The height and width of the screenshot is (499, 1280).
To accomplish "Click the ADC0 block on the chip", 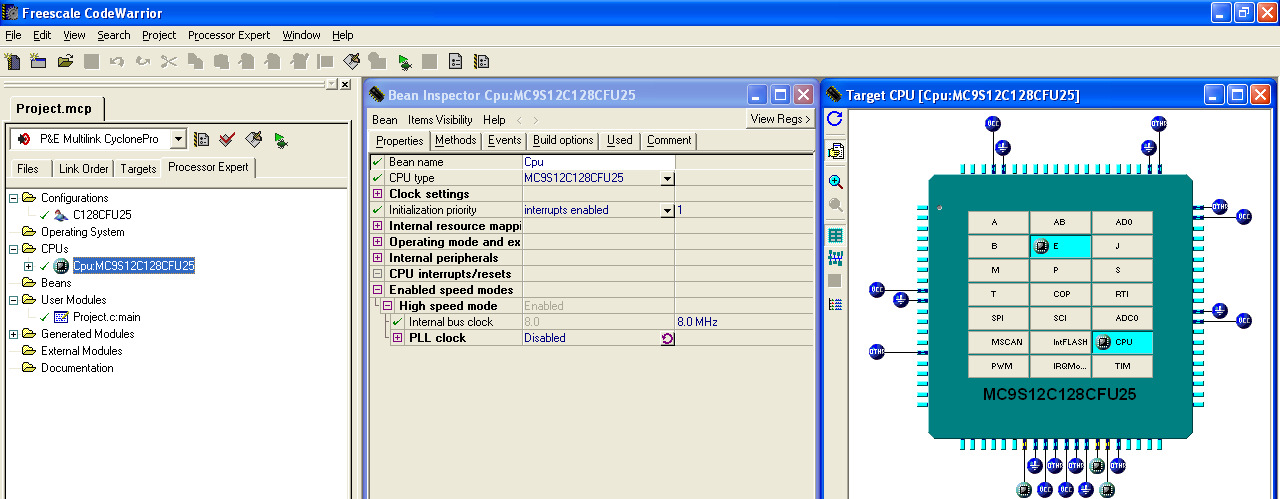I will 1122,318.
